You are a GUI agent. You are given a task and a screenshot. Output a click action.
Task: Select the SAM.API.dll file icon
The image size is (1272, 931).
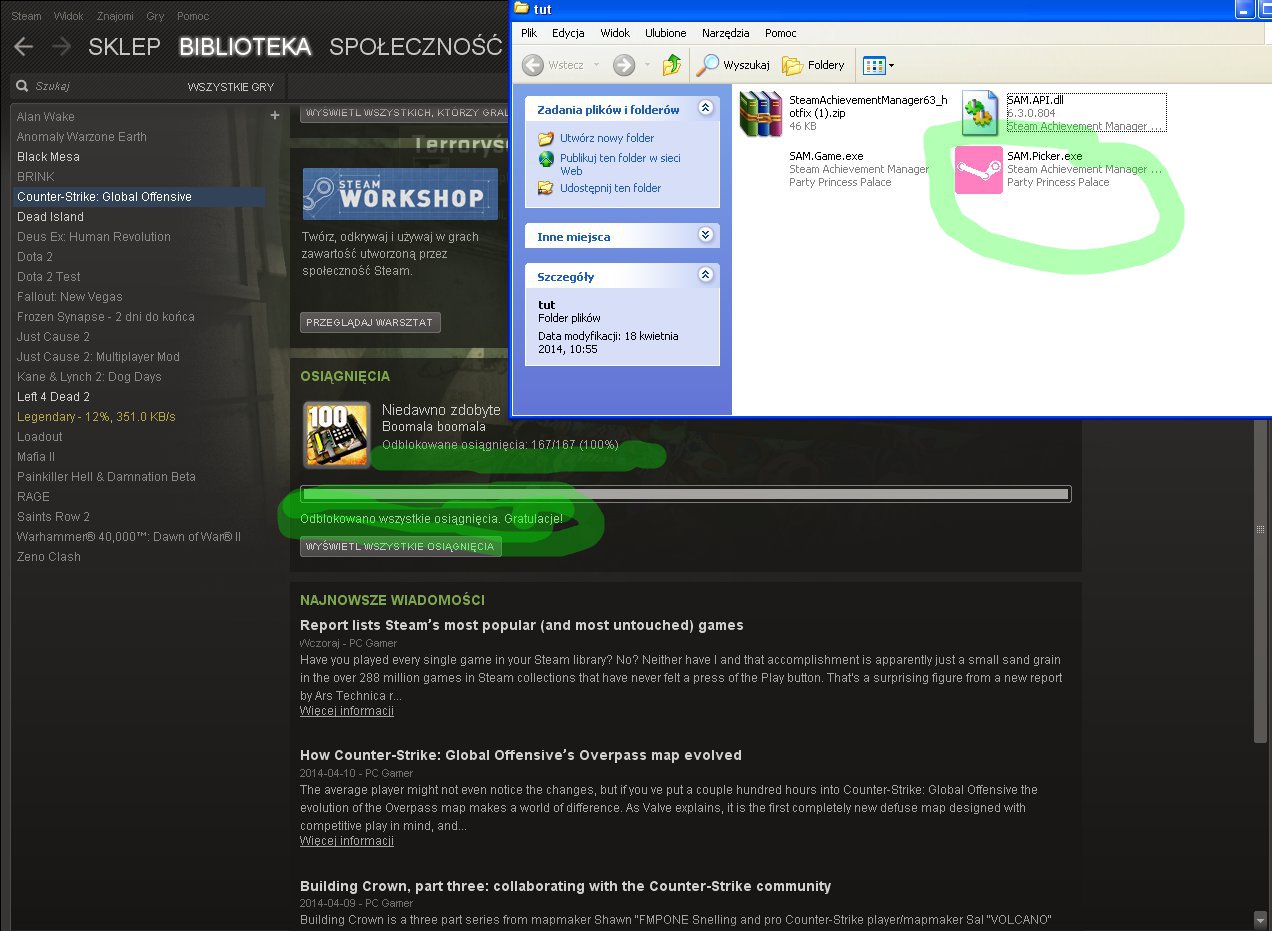981,113
